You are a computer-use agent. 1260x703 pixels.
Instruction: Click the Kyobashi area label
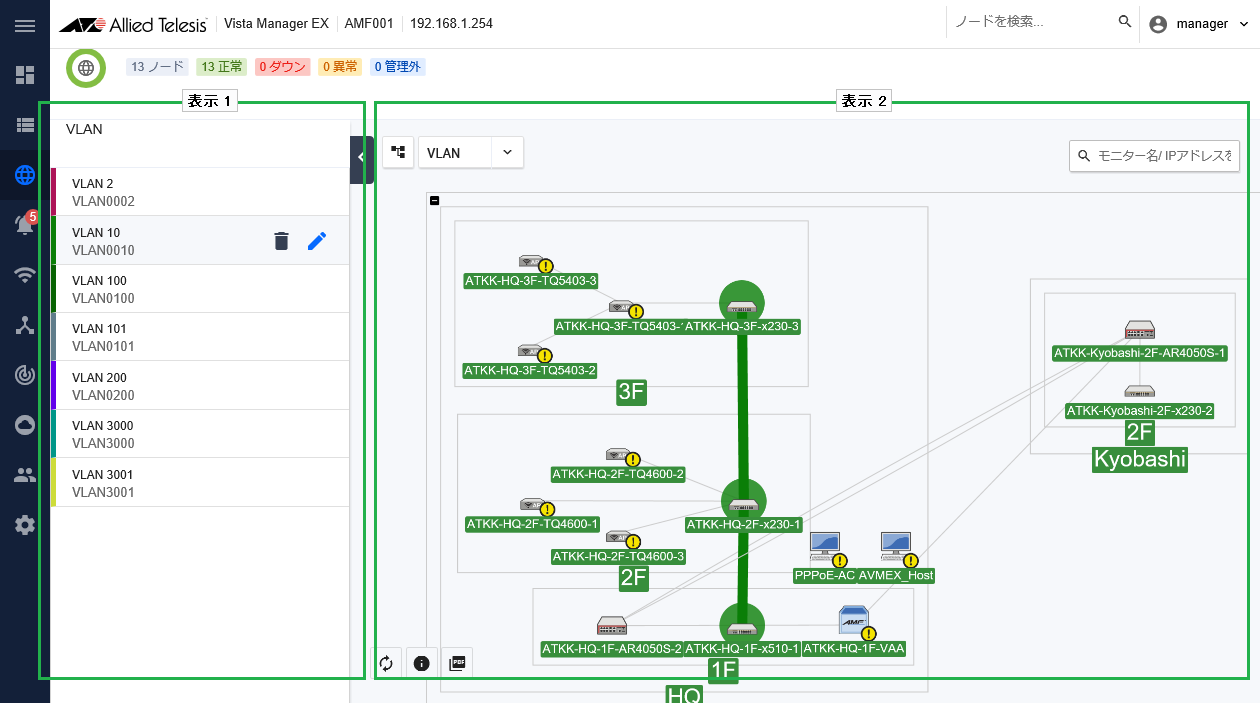click(1140, 459)
